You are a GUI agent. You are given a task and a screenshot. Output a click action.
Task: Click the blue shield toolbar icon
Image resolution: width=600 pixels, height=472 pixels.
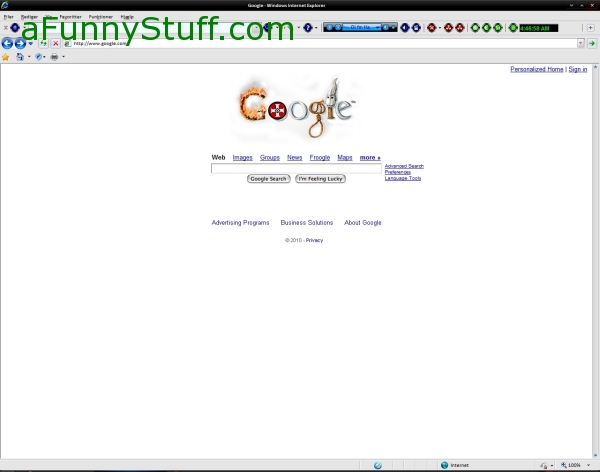coord(38,57)
